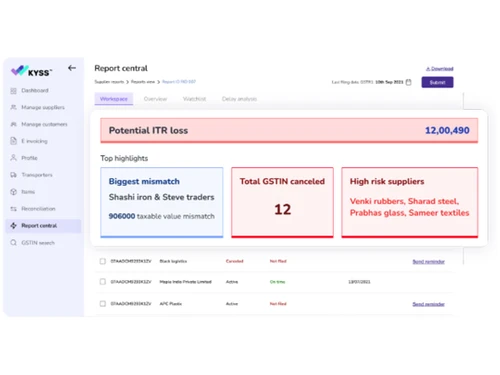Open the Watchlist tab
500x375 pixels.
(x=194, y=99)
